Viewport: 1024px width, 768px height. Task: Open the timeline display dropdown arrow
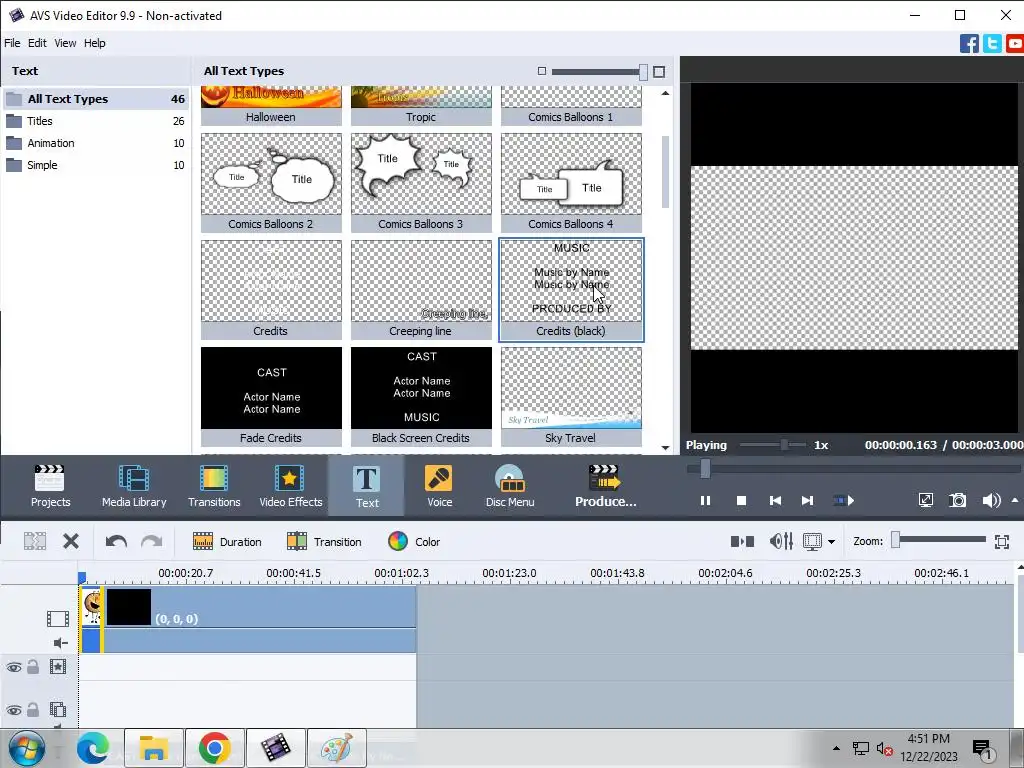click(x=831, y=541)
